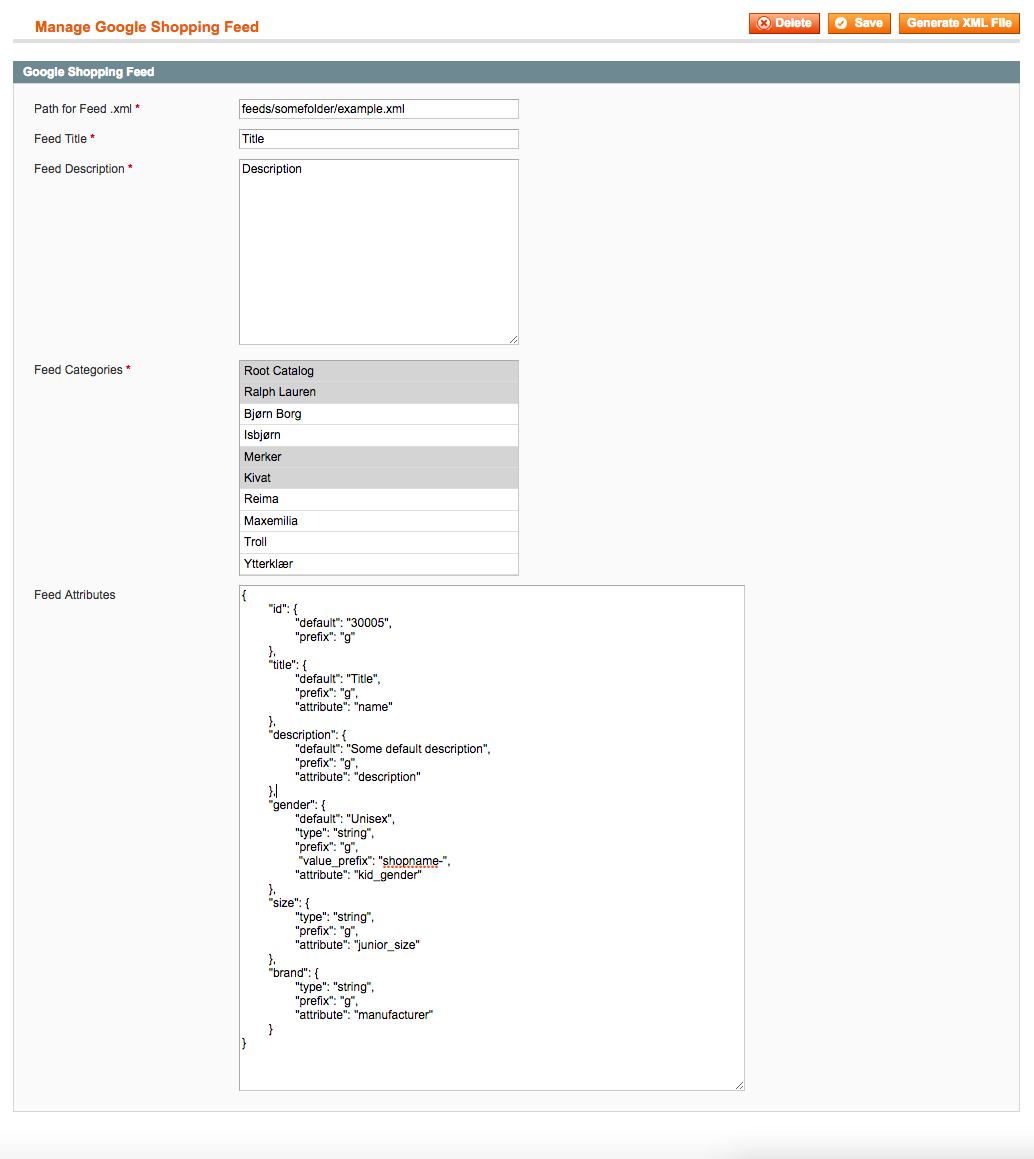Select Ralph Lauren in Feed Categories
Screen dimensions: 1034x1159
(379, 392)
